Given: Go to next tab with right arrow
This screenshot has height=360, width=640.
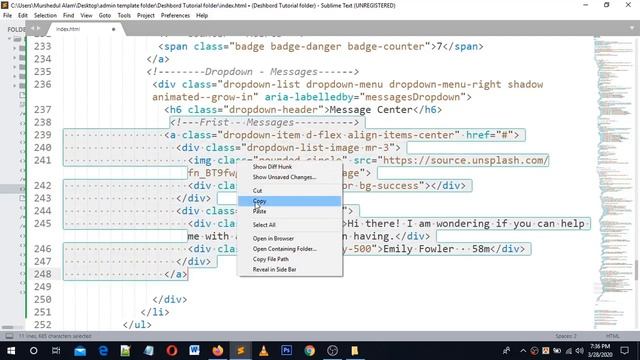Looking at the screenshot, I should pyautogui.click(x=38, y=29).
